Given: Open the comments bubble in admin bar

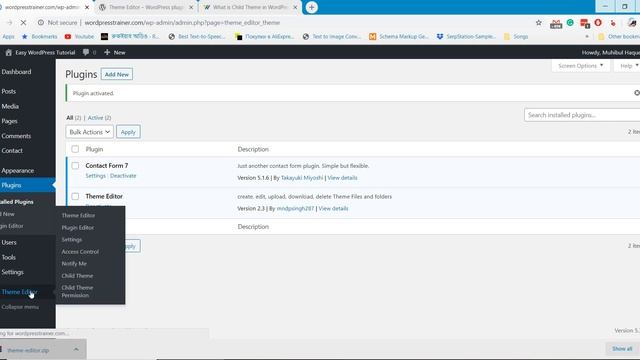Looking at the screenshot, I should point(89,52).
